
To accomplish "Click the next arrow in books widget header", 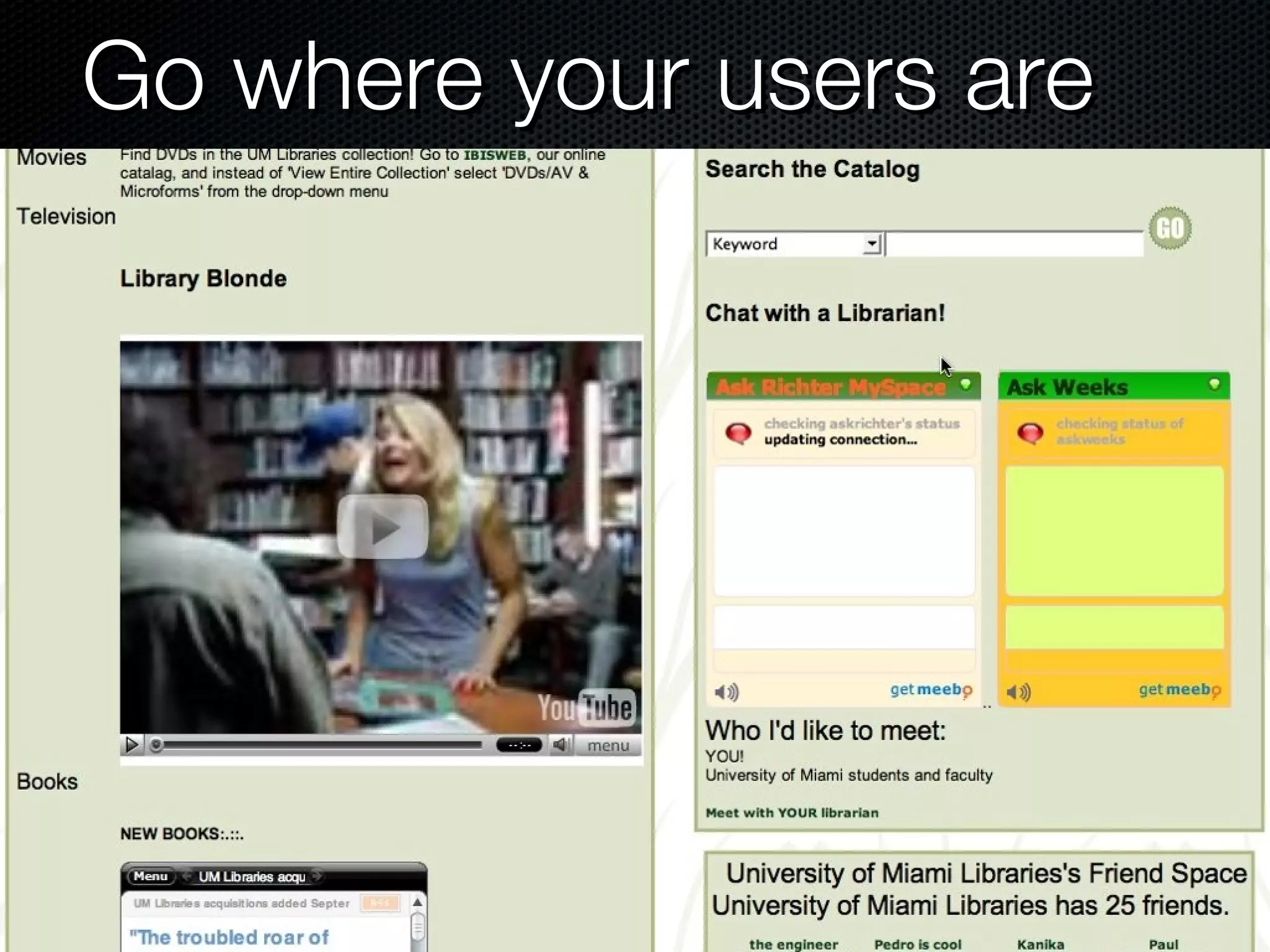I will click(317, 876).
